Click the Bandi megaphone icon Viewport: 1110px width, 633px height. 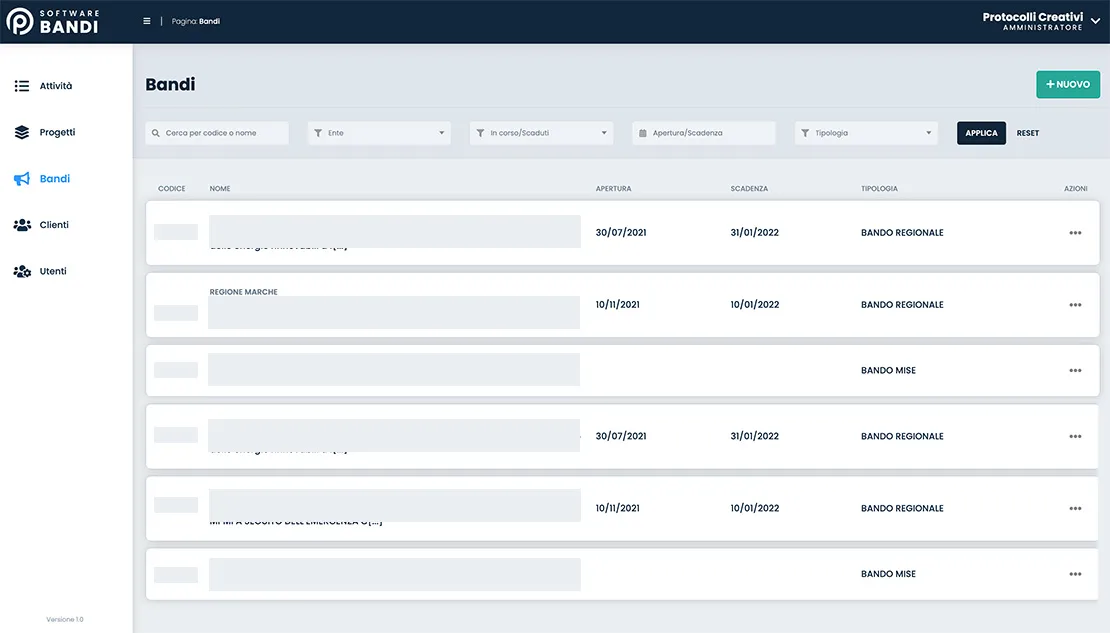[22, 179]
